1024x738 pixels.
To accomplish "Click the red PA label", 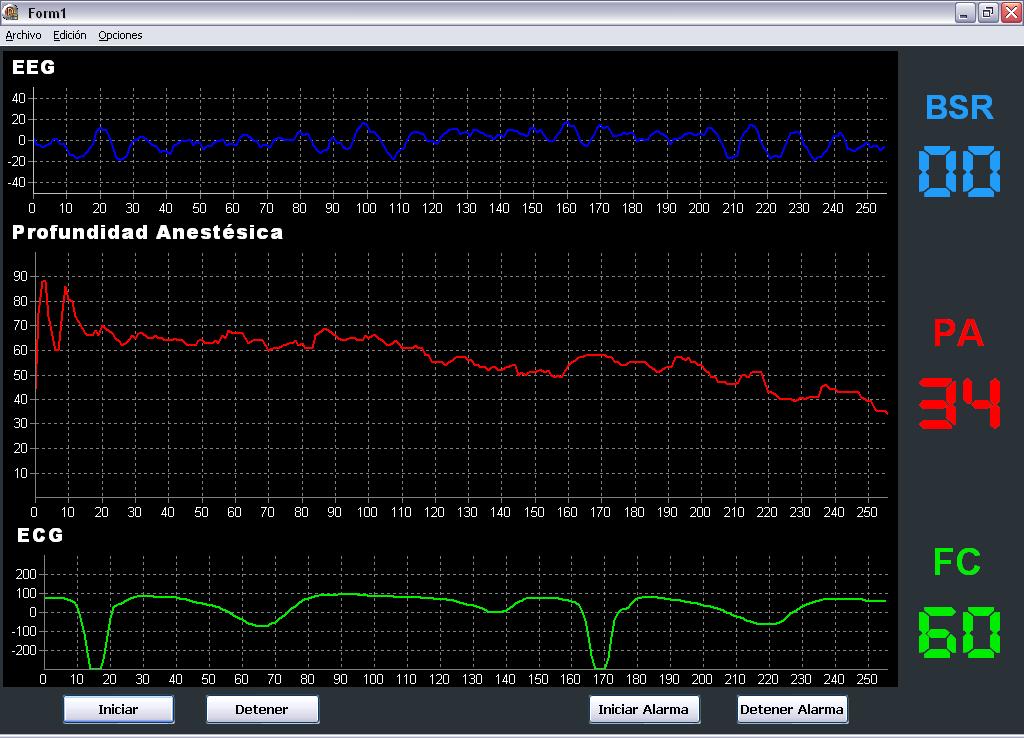I will [x=959, y=334].
